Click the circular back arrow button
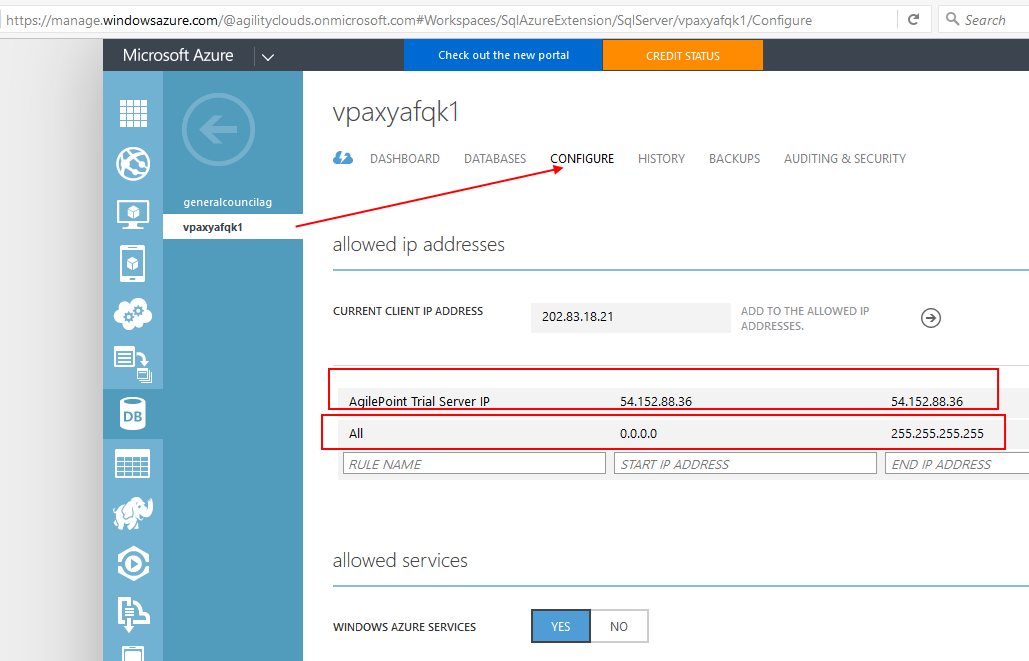1029x661 pixels. point(218,130)
